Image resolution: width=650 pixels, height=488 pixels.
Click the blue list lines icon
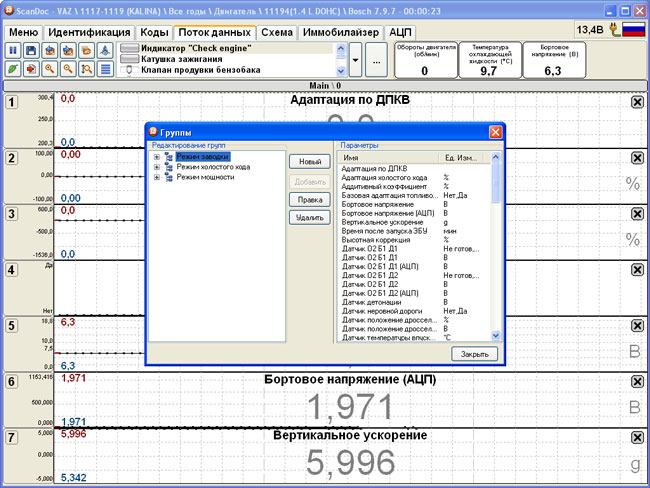pyautogui.click(x=105, y=69)
